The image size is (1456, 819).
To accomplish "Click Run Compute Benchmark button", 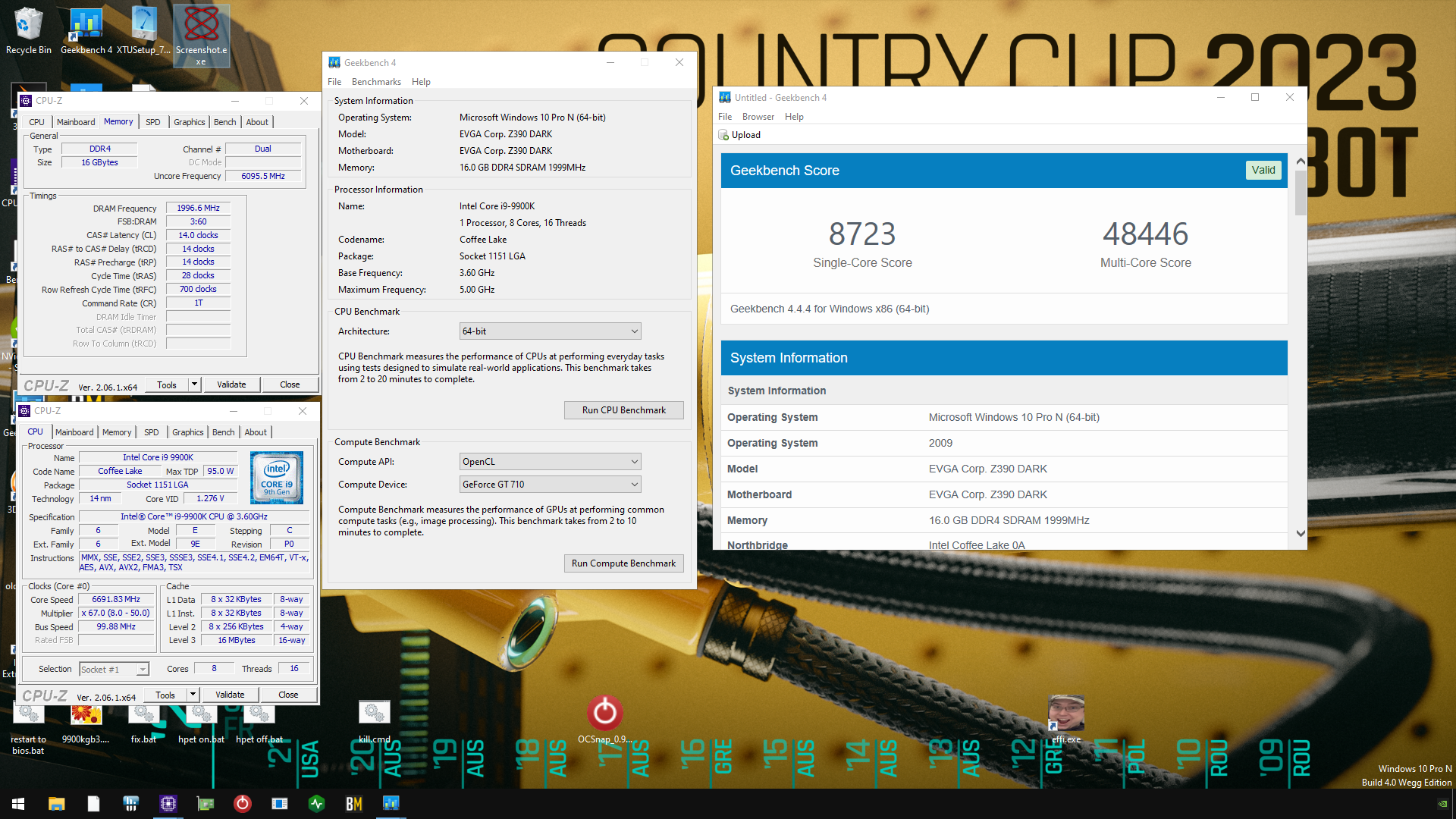I will 624,563.
